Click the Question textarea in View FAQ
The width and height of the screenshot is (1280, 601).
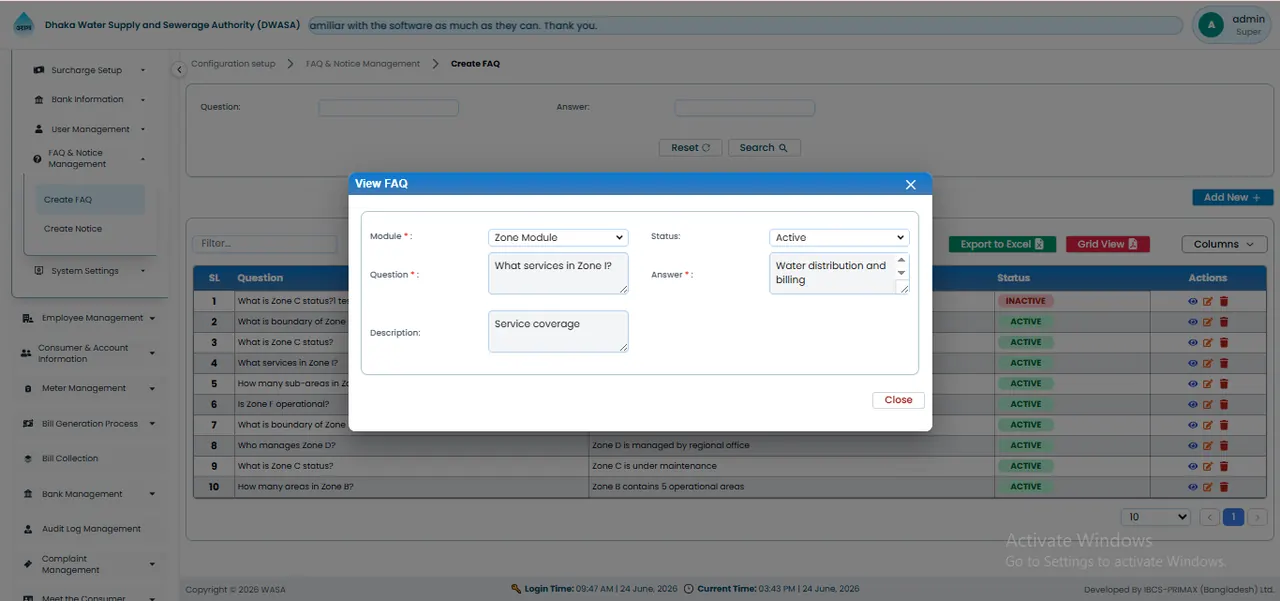(558, 274)
